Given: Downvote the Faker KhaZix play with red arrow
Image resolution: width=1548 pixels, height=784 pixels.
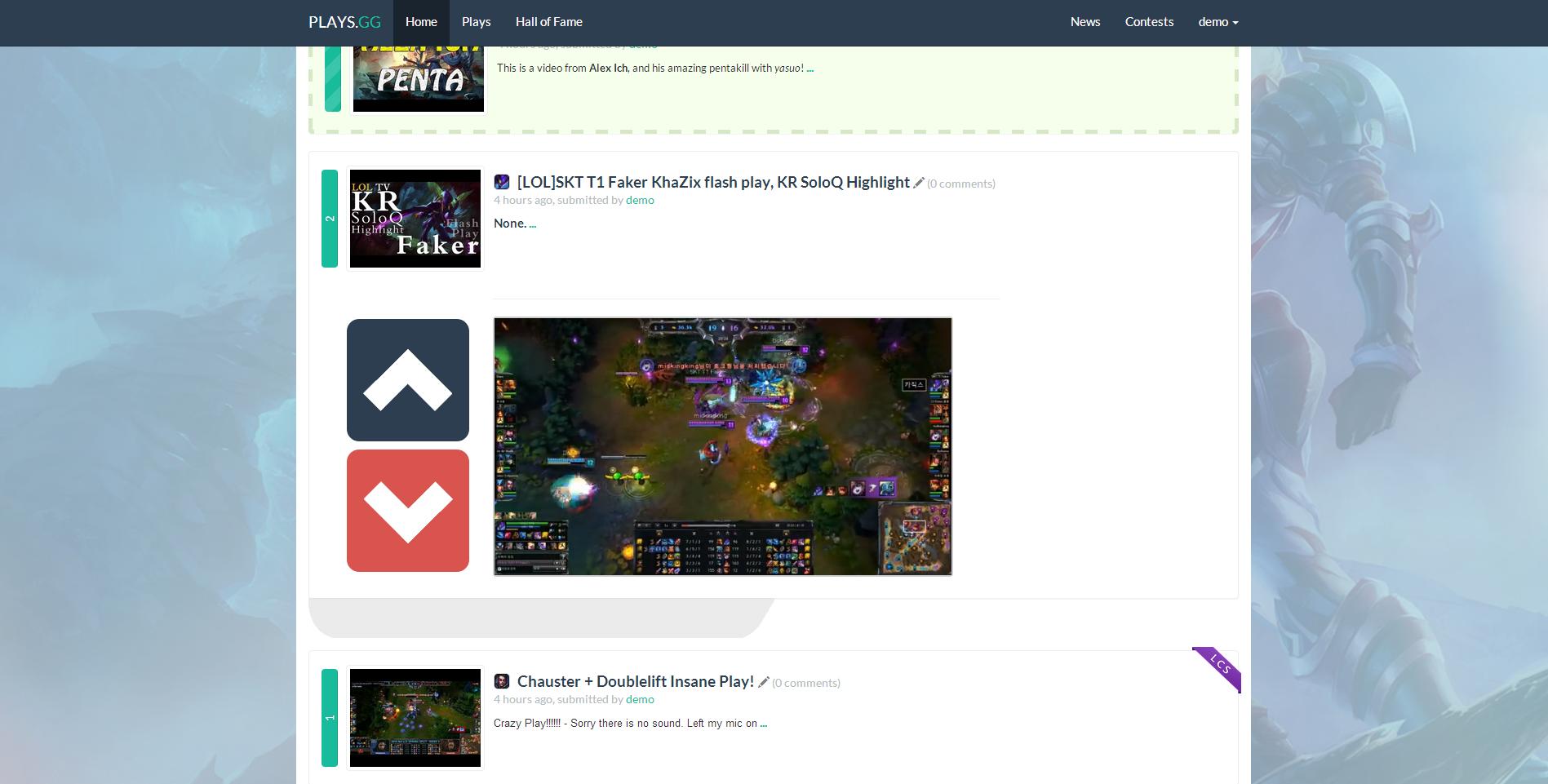Looking at the screenshot, I should (407, 510).
